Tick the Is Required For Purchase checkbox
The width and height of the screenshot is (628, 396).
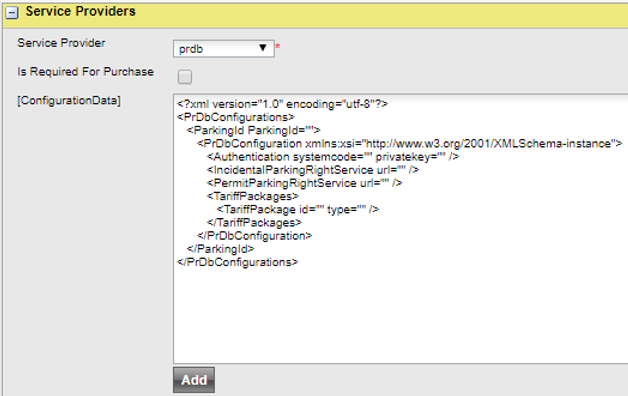185,76
